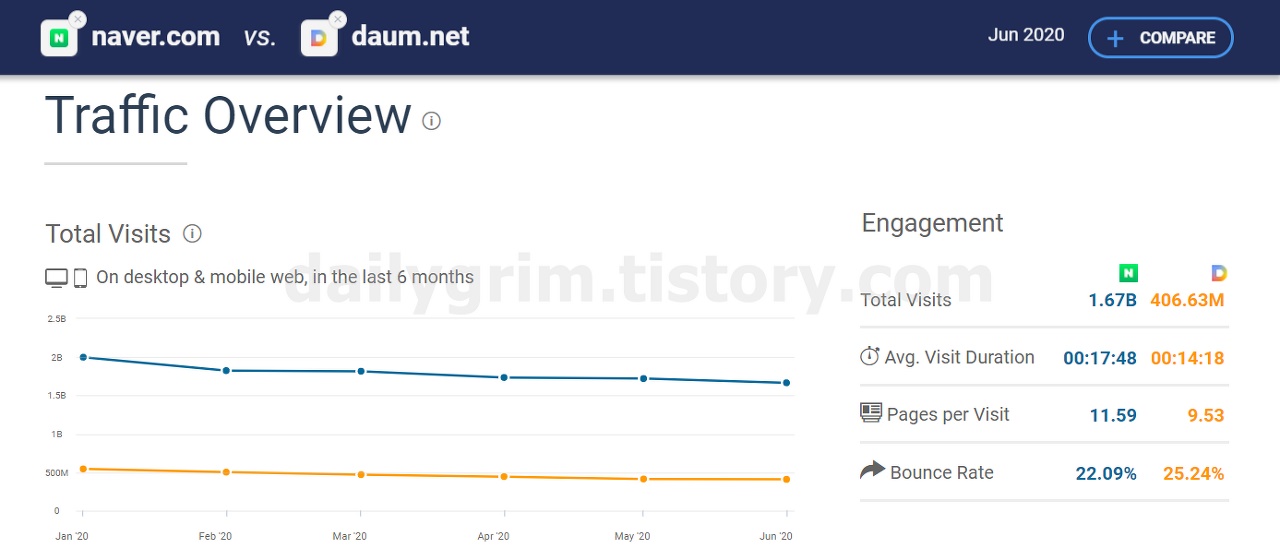Viewport: 1280px width, 560px height.
Task: Remove daum.net from the comparison
Action: pyautogui.click(x=338, y=19)
